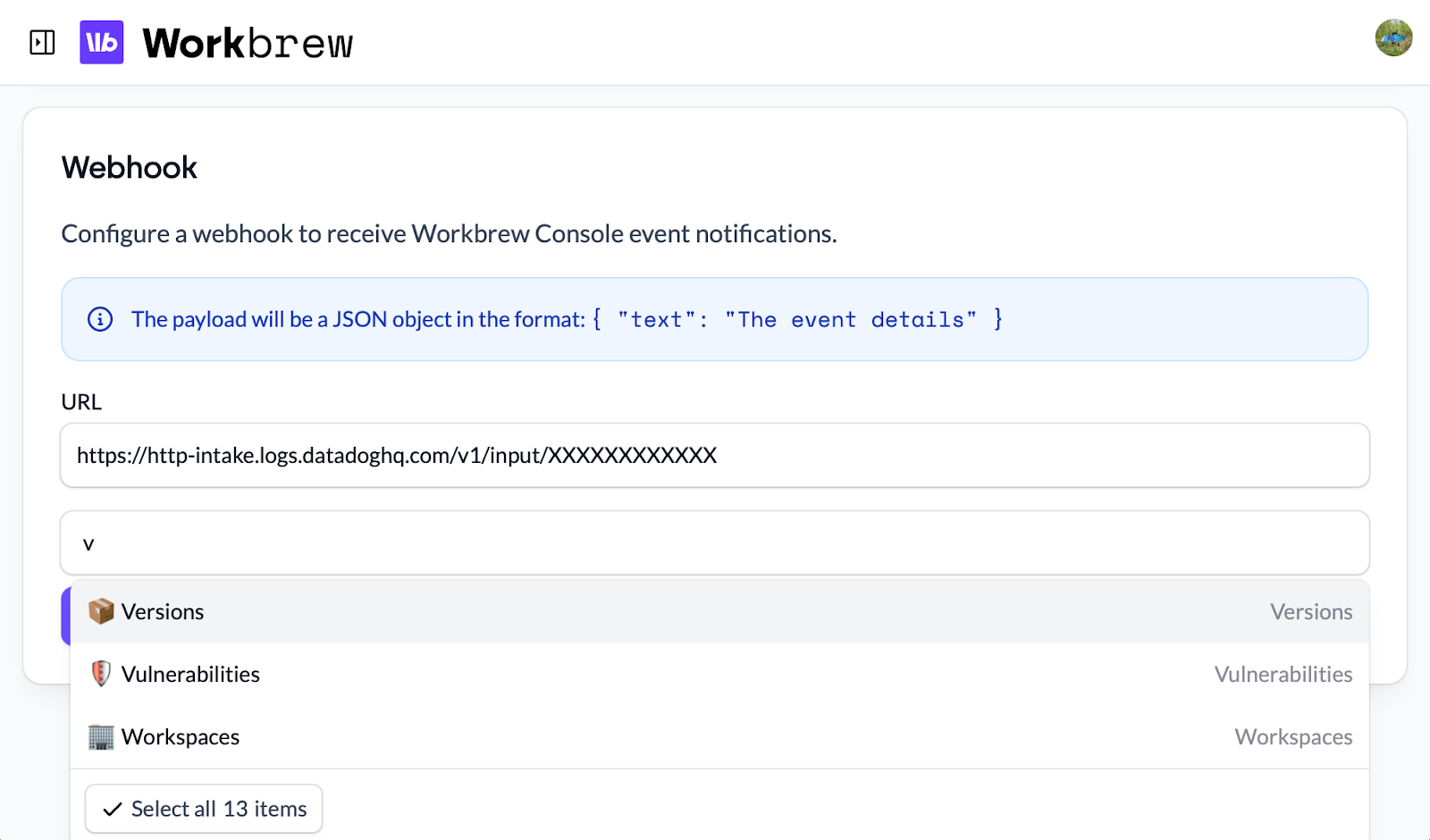This screenshot has width=1430, height=840.
Task: Click the gray 'Versions' category label at right
Action: point(1311,612)
